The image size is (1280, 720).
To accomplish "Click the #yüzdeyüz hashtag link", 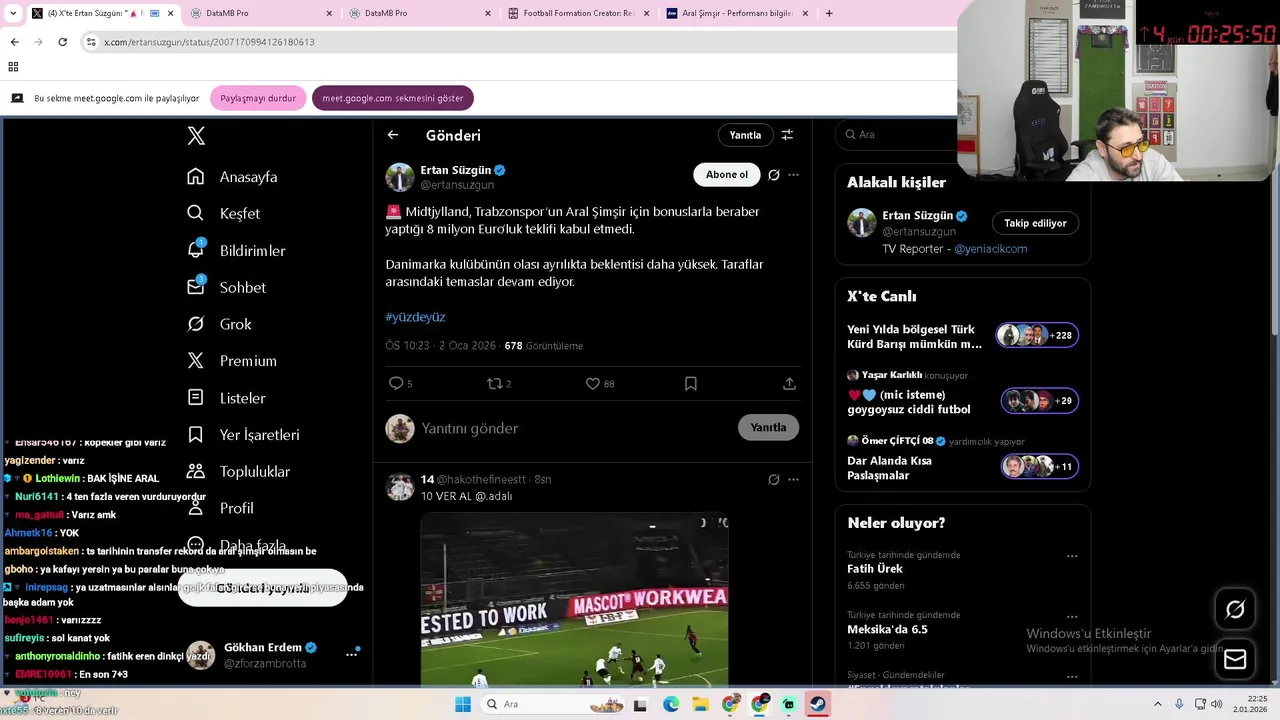I will 415,317.
